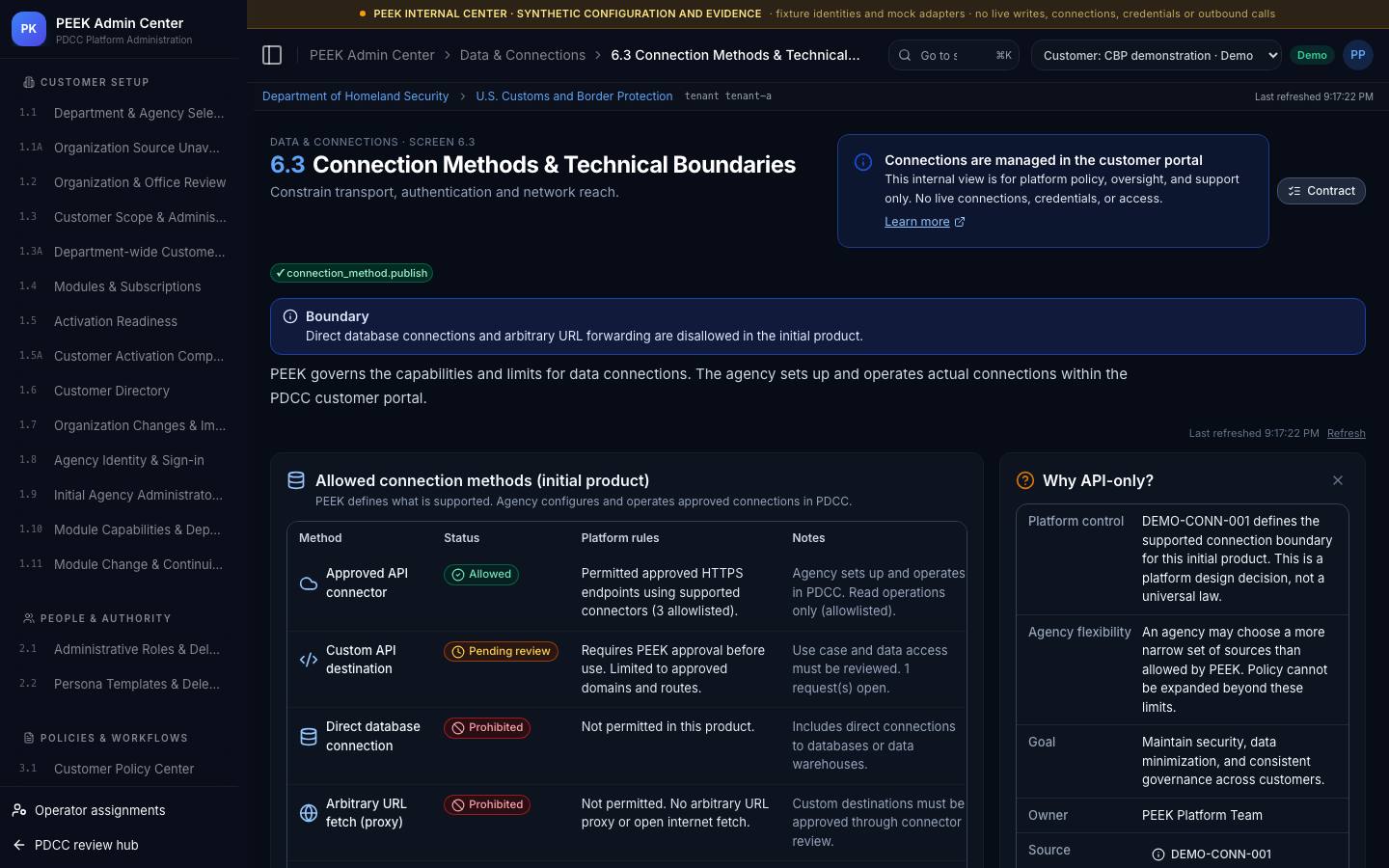Click the connection_method.publish permission chip
Viewport: 1389px width, 868px height.
(351, 273)
